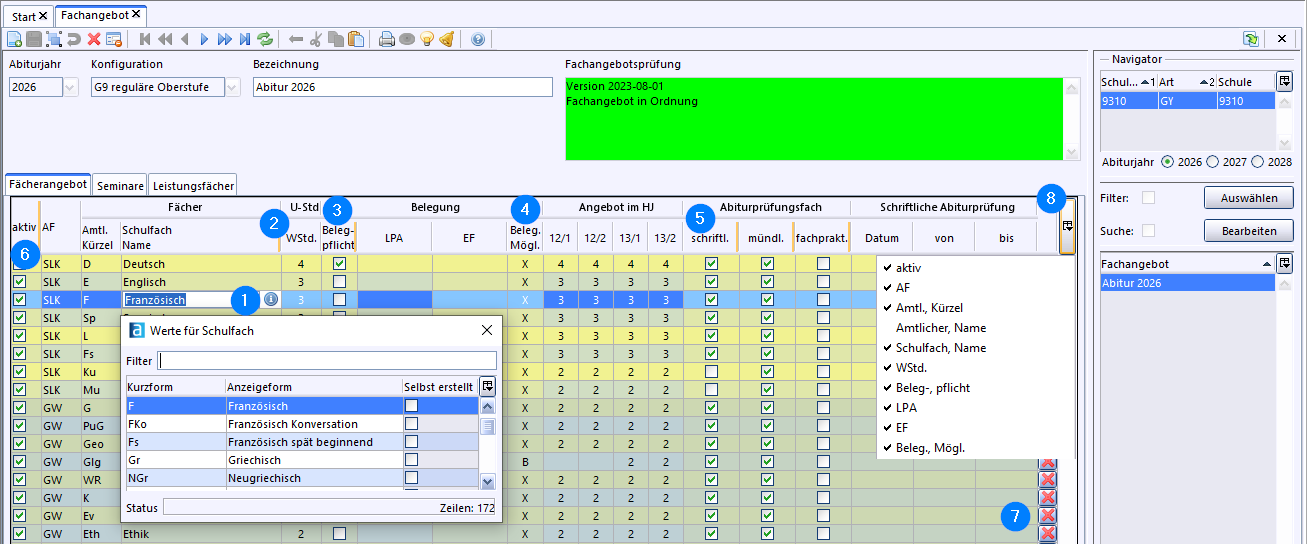Uncheck Belegpflicht for Deutsch
This screenshot has height=544, width=1307.
click(x=339, y=263)
